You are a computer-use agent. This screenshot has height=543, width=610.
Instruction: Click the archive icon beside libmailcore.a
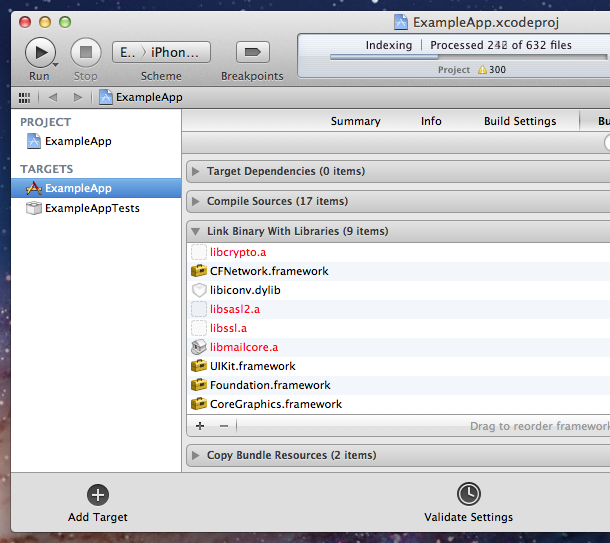[x=199, y=347]
